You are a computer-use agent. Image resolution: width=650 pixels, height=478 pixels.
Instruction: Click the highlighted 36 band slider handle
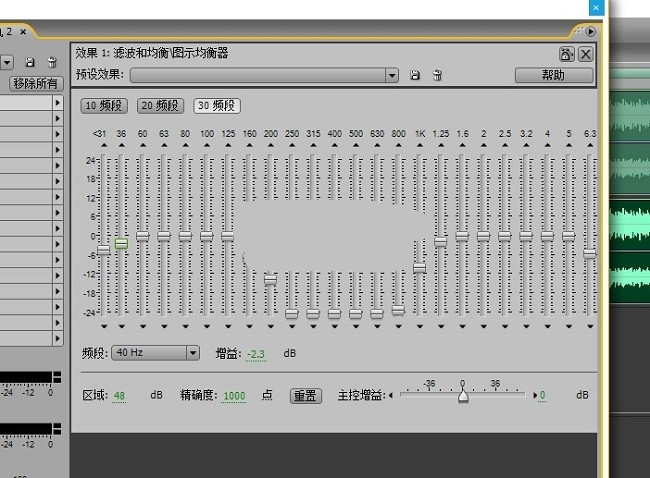(121, 243)
